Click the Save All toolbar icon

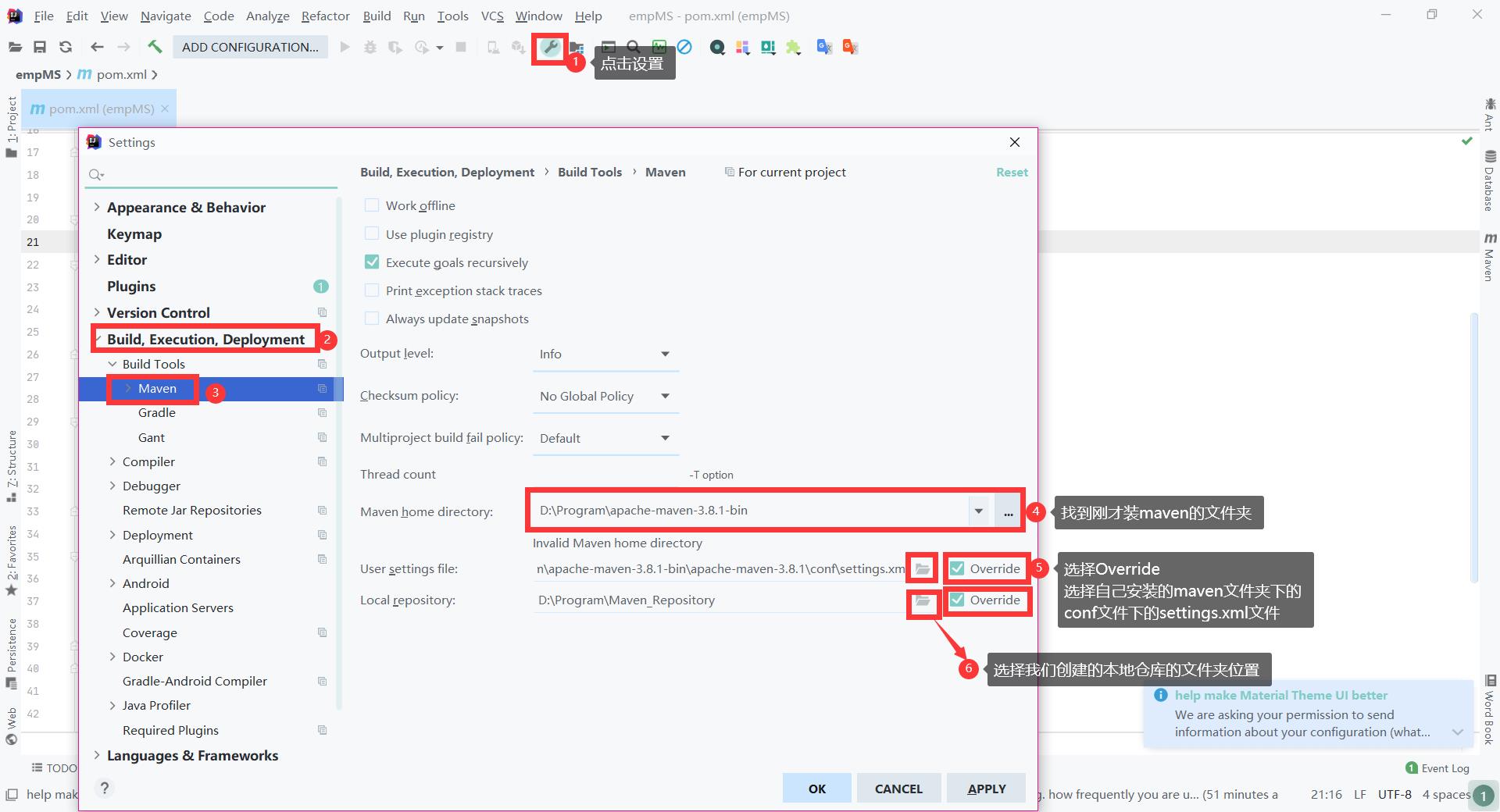[x=40, y=47]
